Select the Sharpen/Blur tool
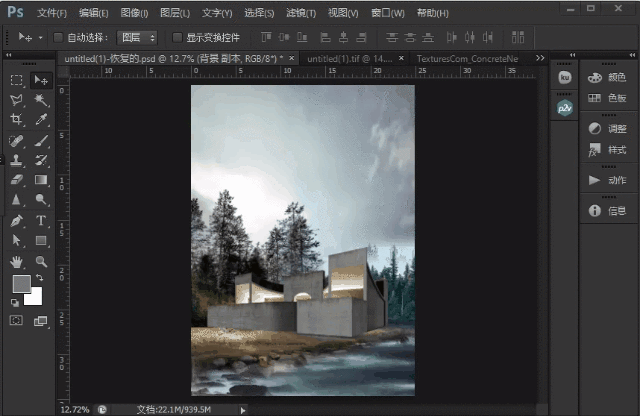This screenshot has width=640, height=416. point(17,200)
